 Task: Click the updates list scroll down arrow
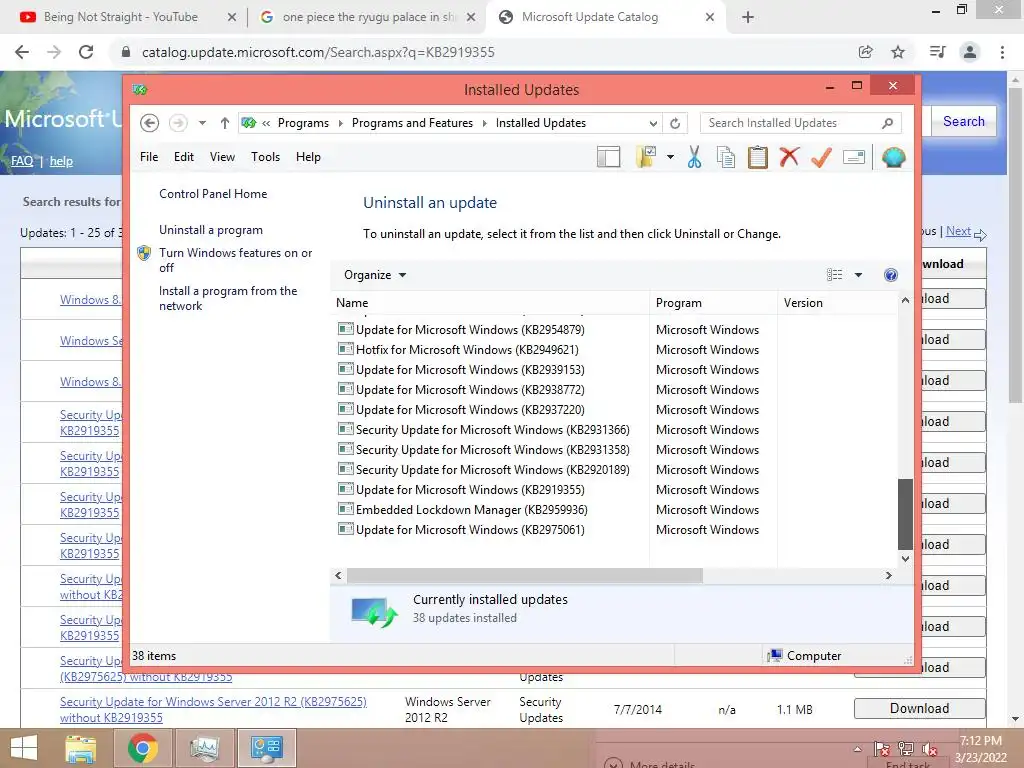[x=905, y=558]
